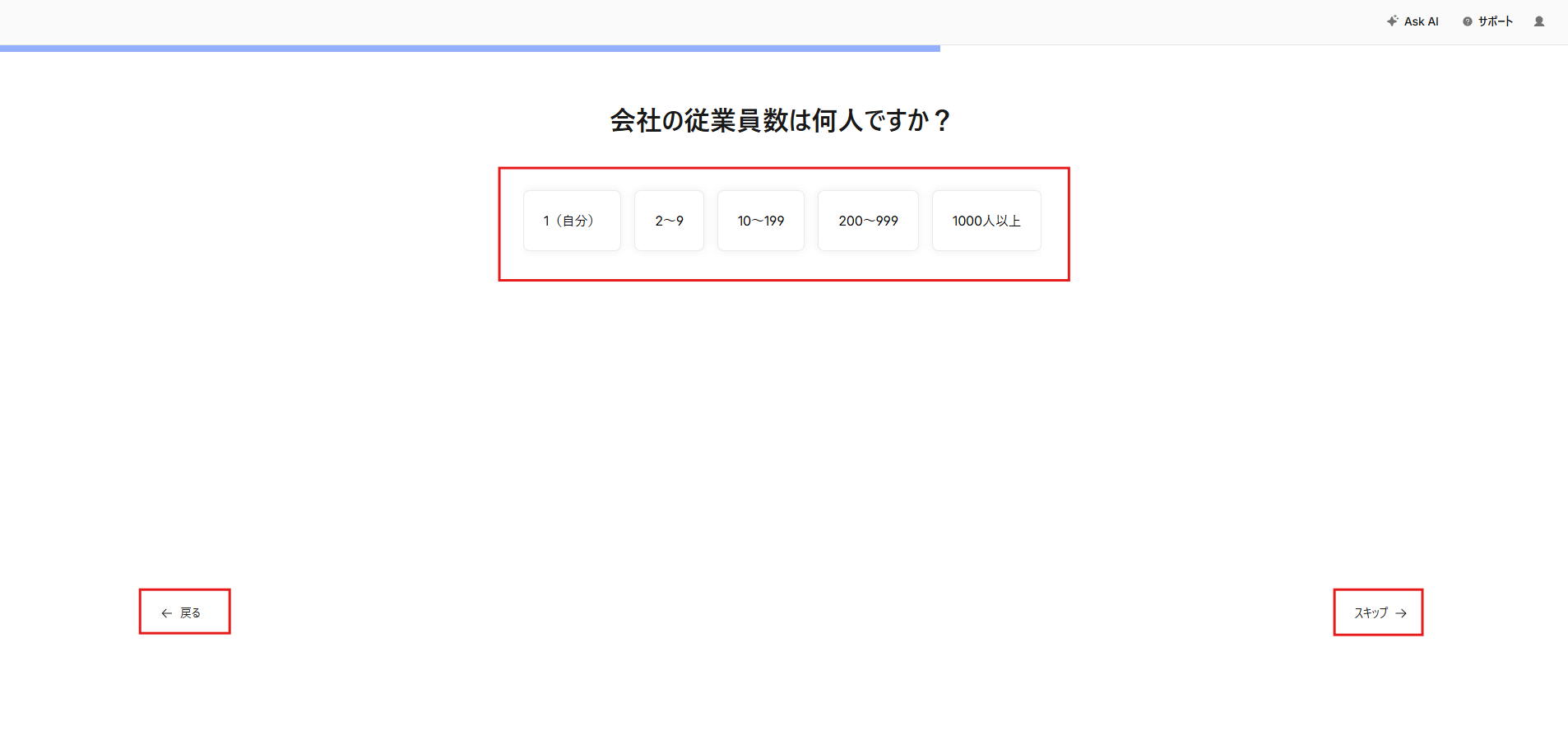Open the user profile icon
The image size is (1568, 745).
1538,21
